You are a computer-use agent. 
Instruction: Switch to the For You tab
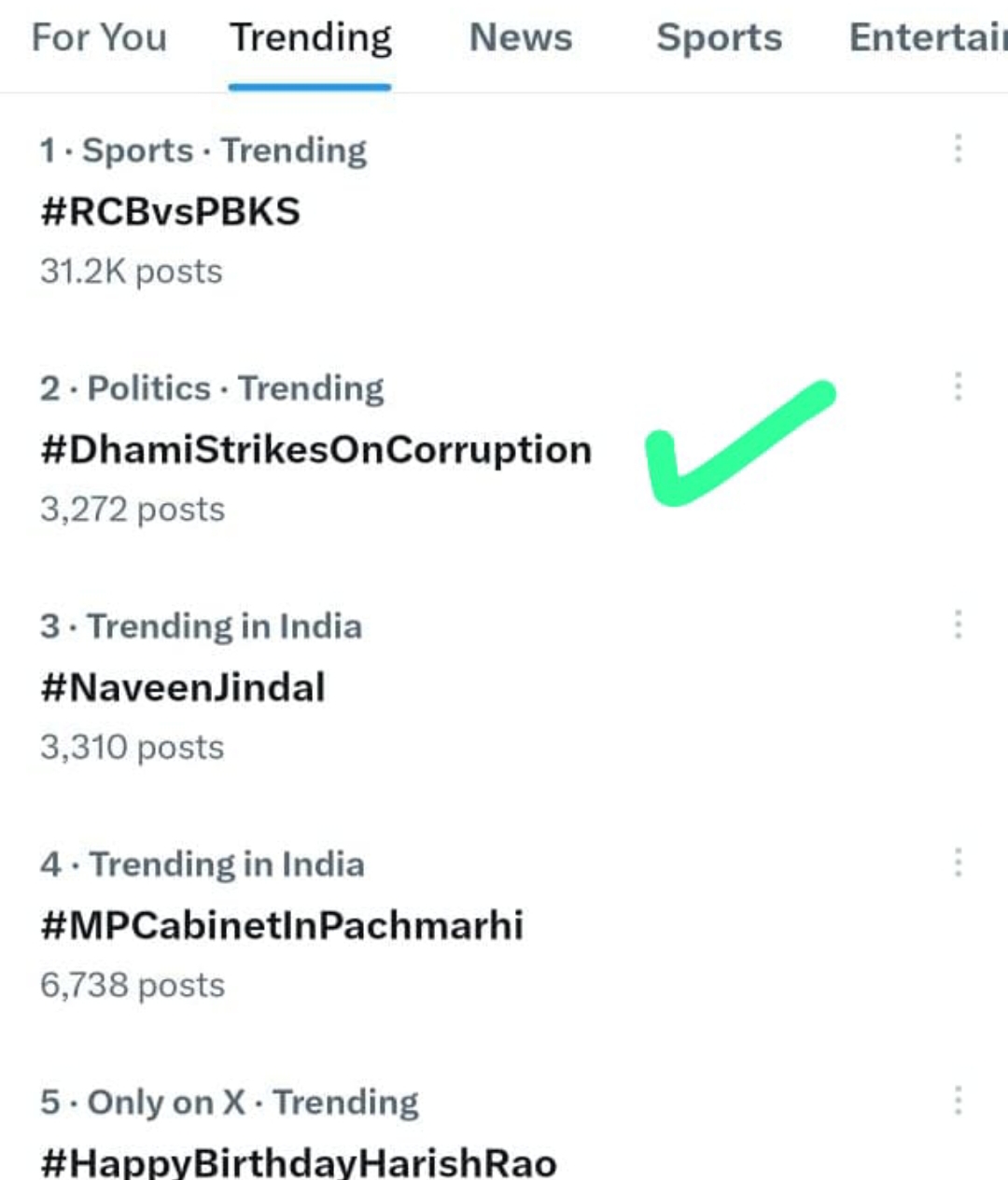pyautogui.click(x=99, y=38)
